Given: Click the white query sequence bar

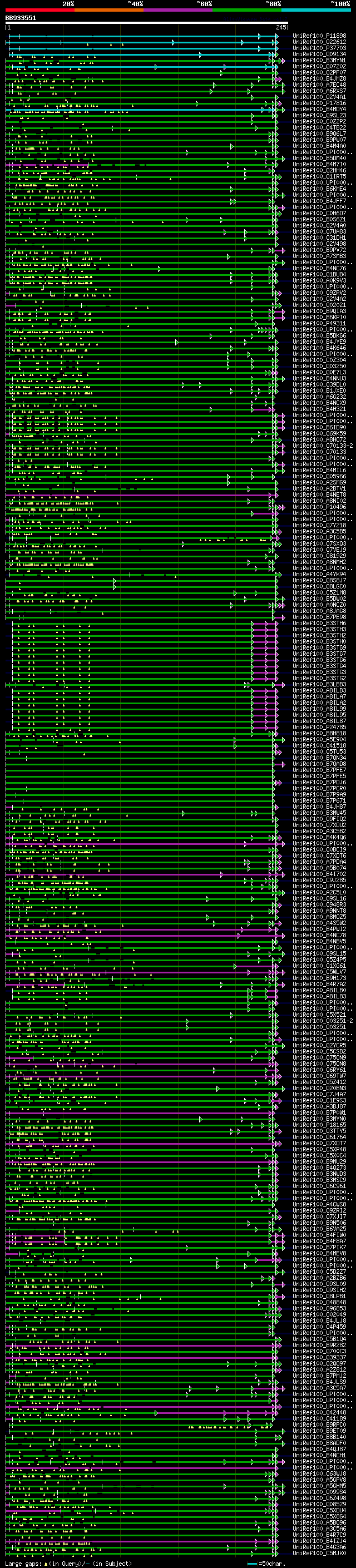Looking at the screenshot, I should 147,23.
